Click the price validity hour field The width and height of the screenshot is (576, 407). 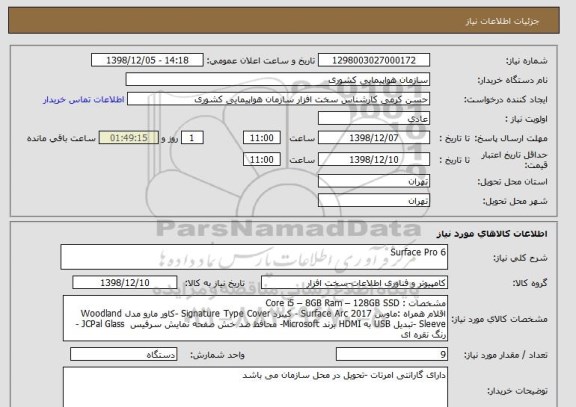point(262,159)
